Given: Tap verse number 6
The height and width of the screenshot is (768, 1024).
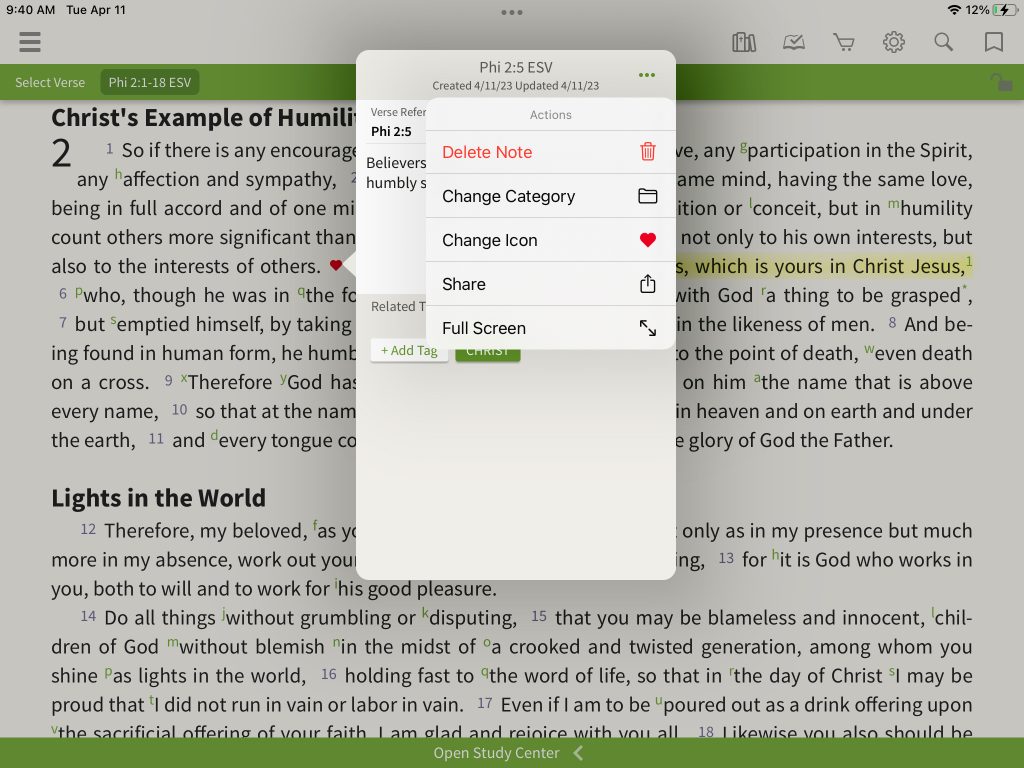Looking at the screenshot, I should [x=63, y=293].
